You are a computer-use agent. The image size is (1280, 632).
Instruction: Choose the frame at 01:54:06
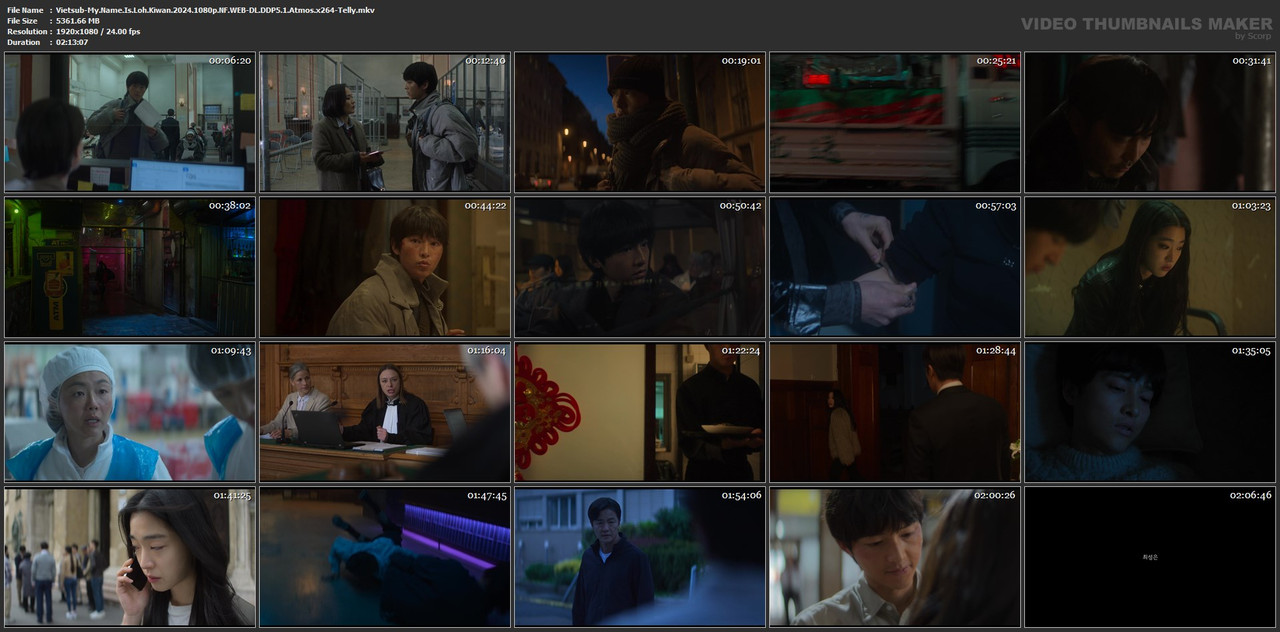[x=640, y=557]
